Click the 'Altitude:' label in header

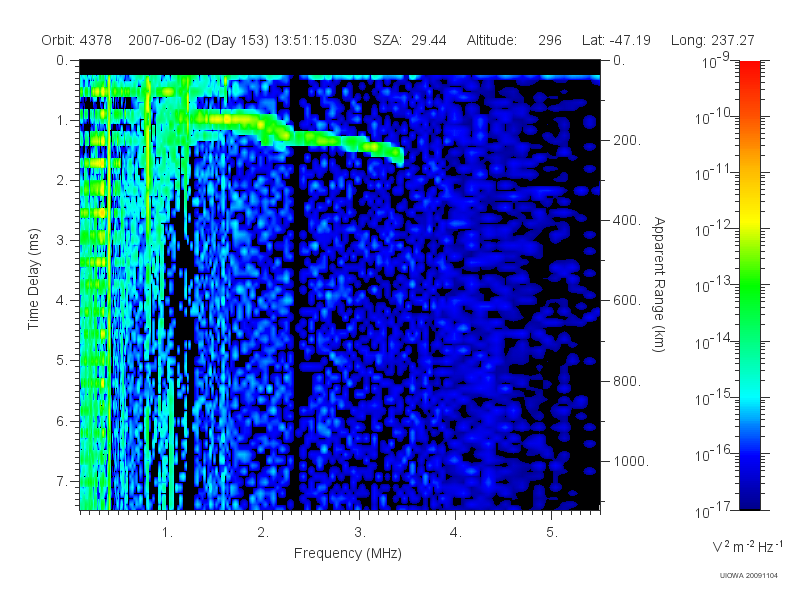coord(492,40)
